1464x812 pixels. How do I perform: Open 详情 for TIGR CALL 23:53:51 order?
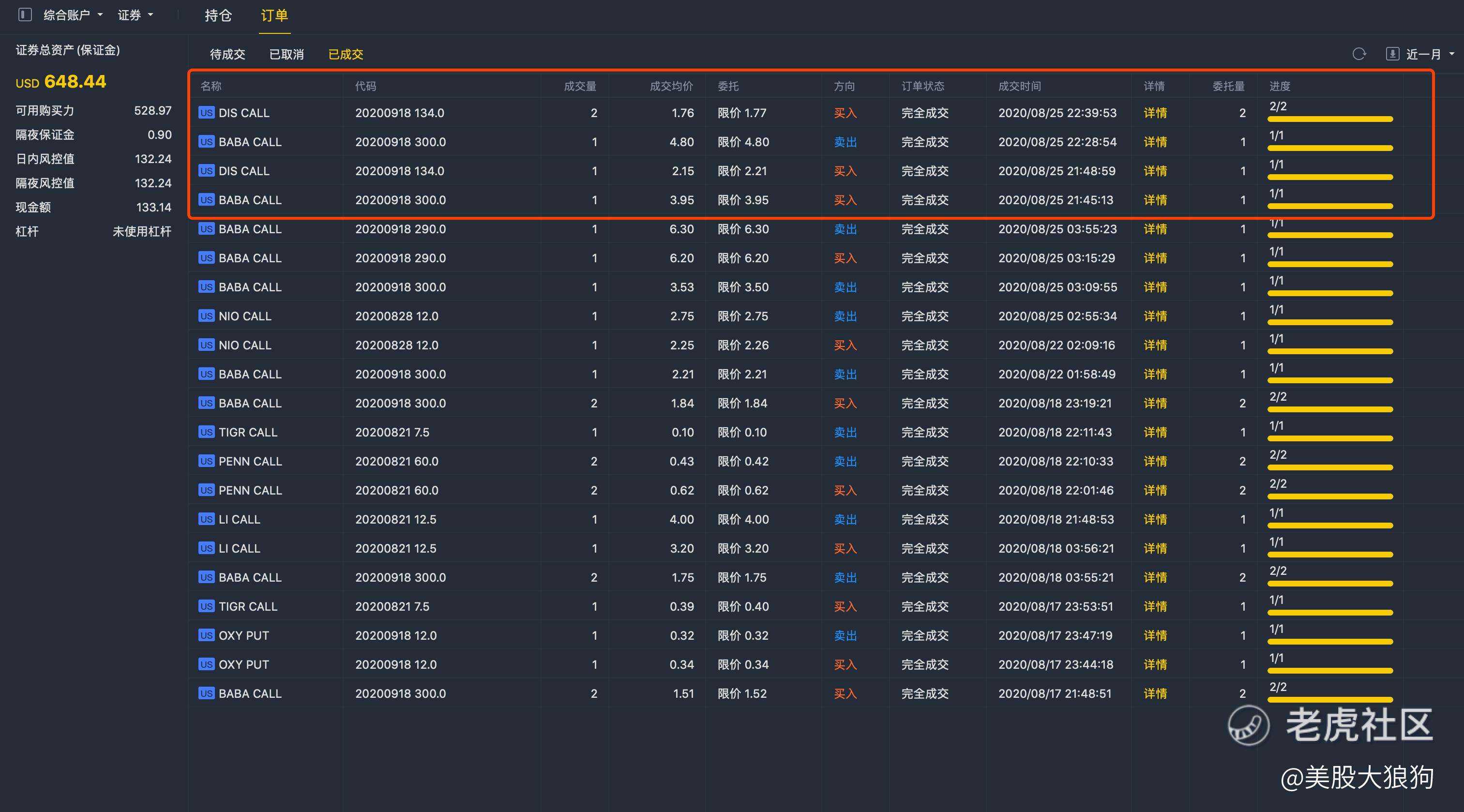pos(1155,606)
